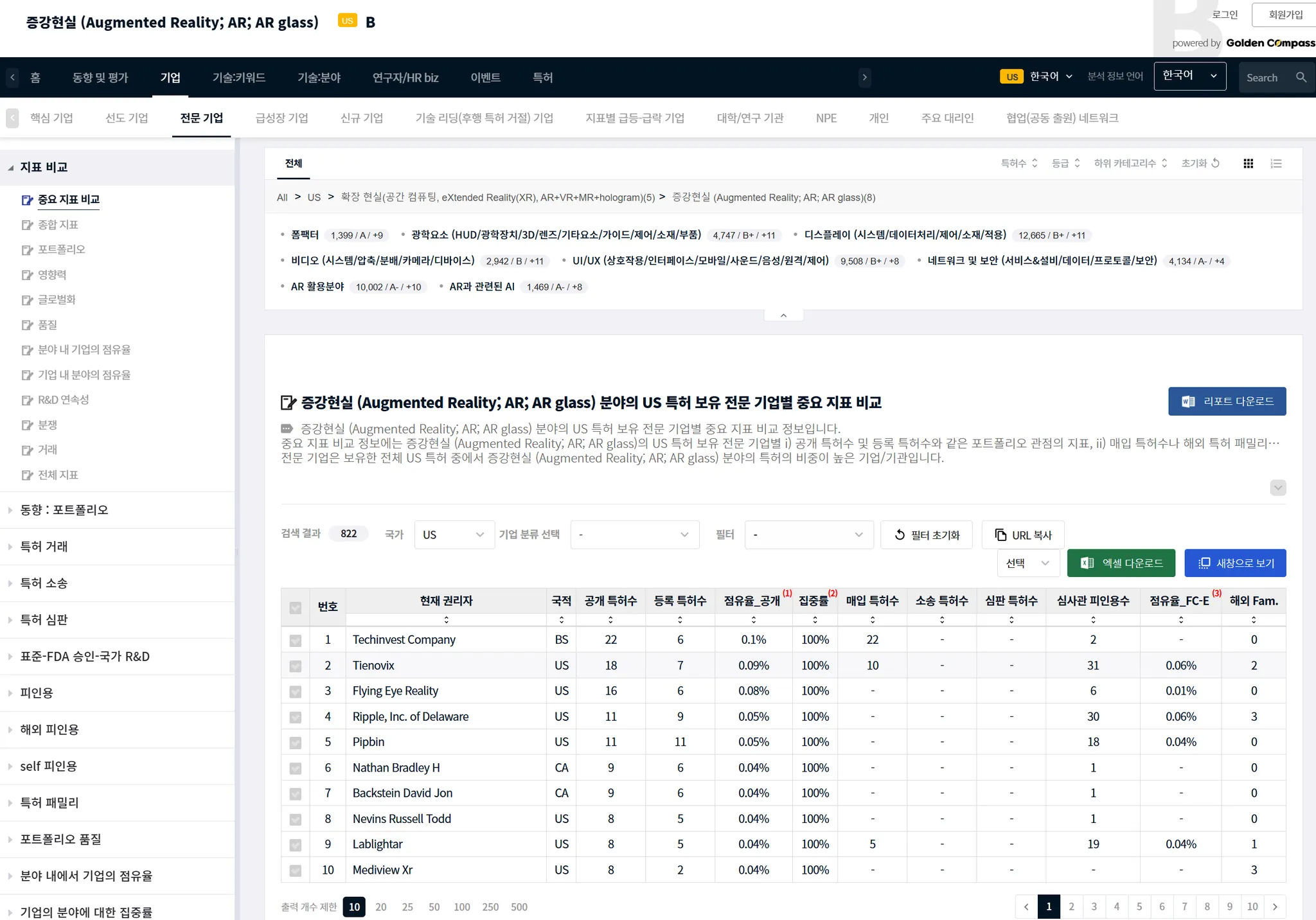This screenshot has height=920, width=1316.
Task: Check the row for Pipbin
Action: point(296,742)
